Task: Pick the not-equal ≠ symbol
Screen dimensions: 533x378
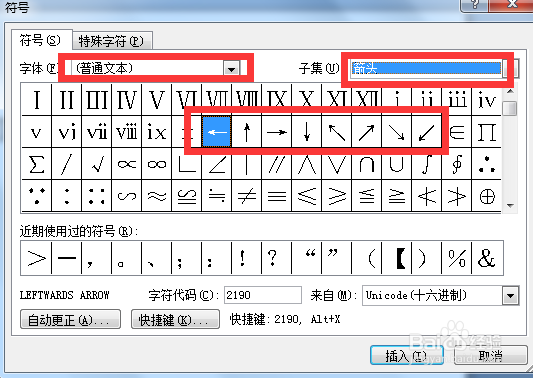Action: click(247, 196)
